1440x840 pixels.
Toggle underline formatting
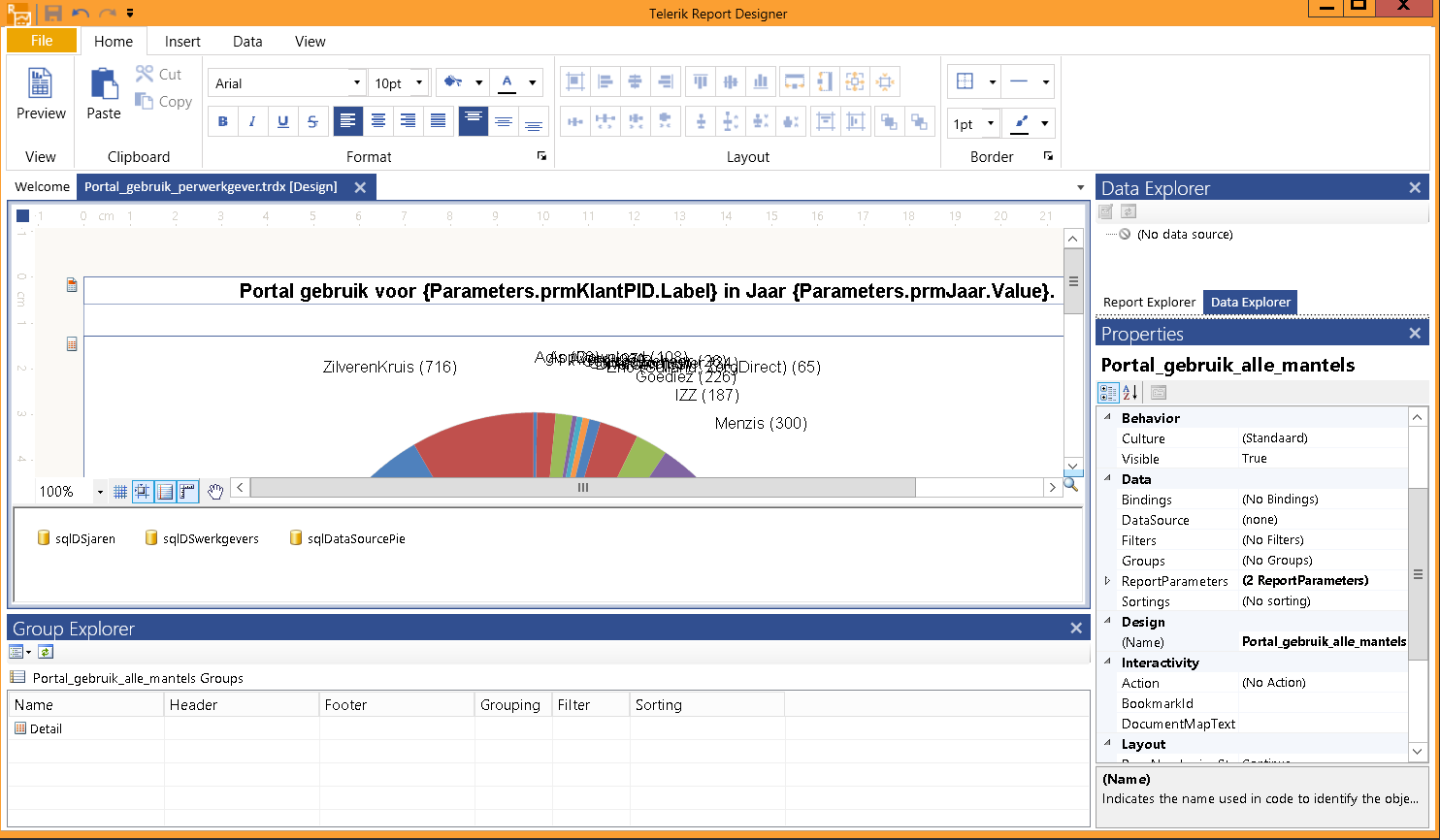[282, 121]
